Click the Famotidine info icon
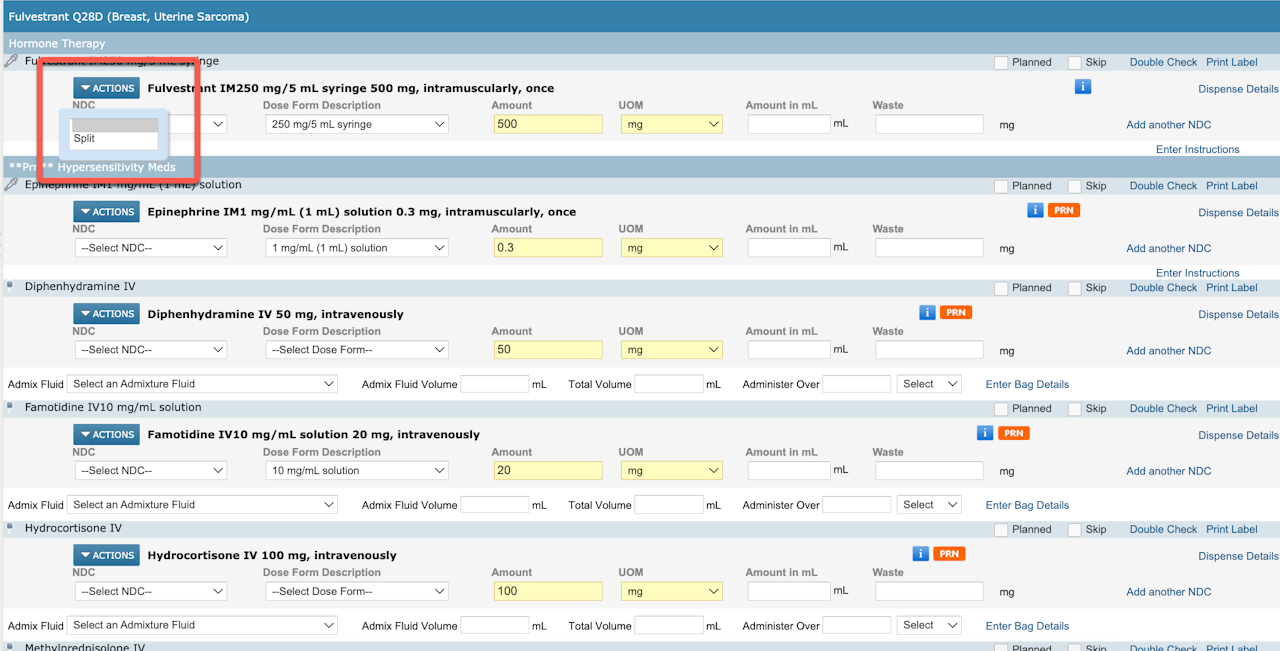The image size is (1280, 651). click(x=984, y=433)
